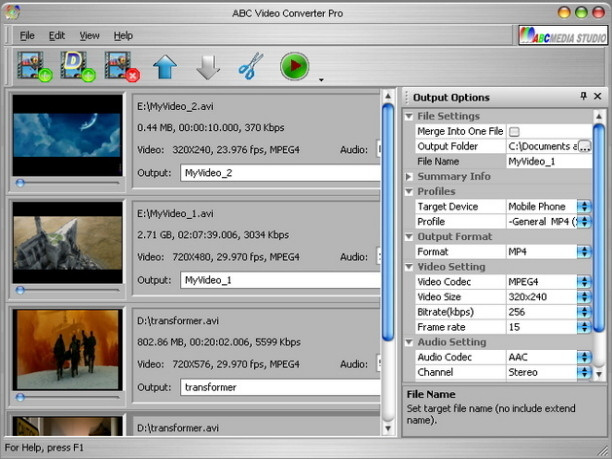Click the app icon in title bar
Viewport: 612px width, 459px height.
[x=12, y=12]
